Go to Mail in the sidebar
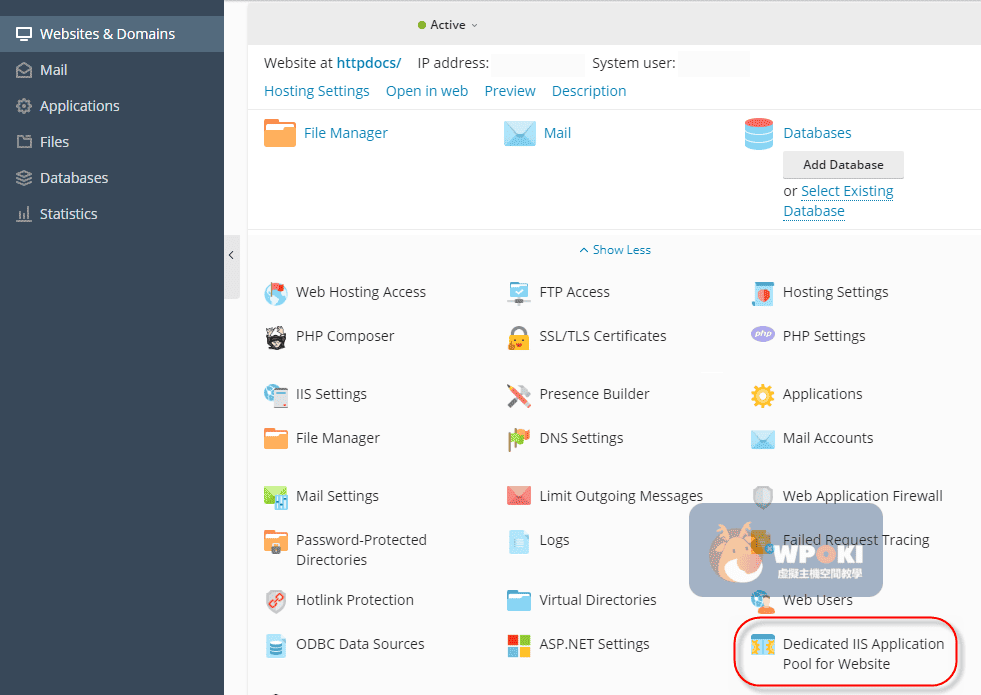The image size is (981, 695). point(53,70)
